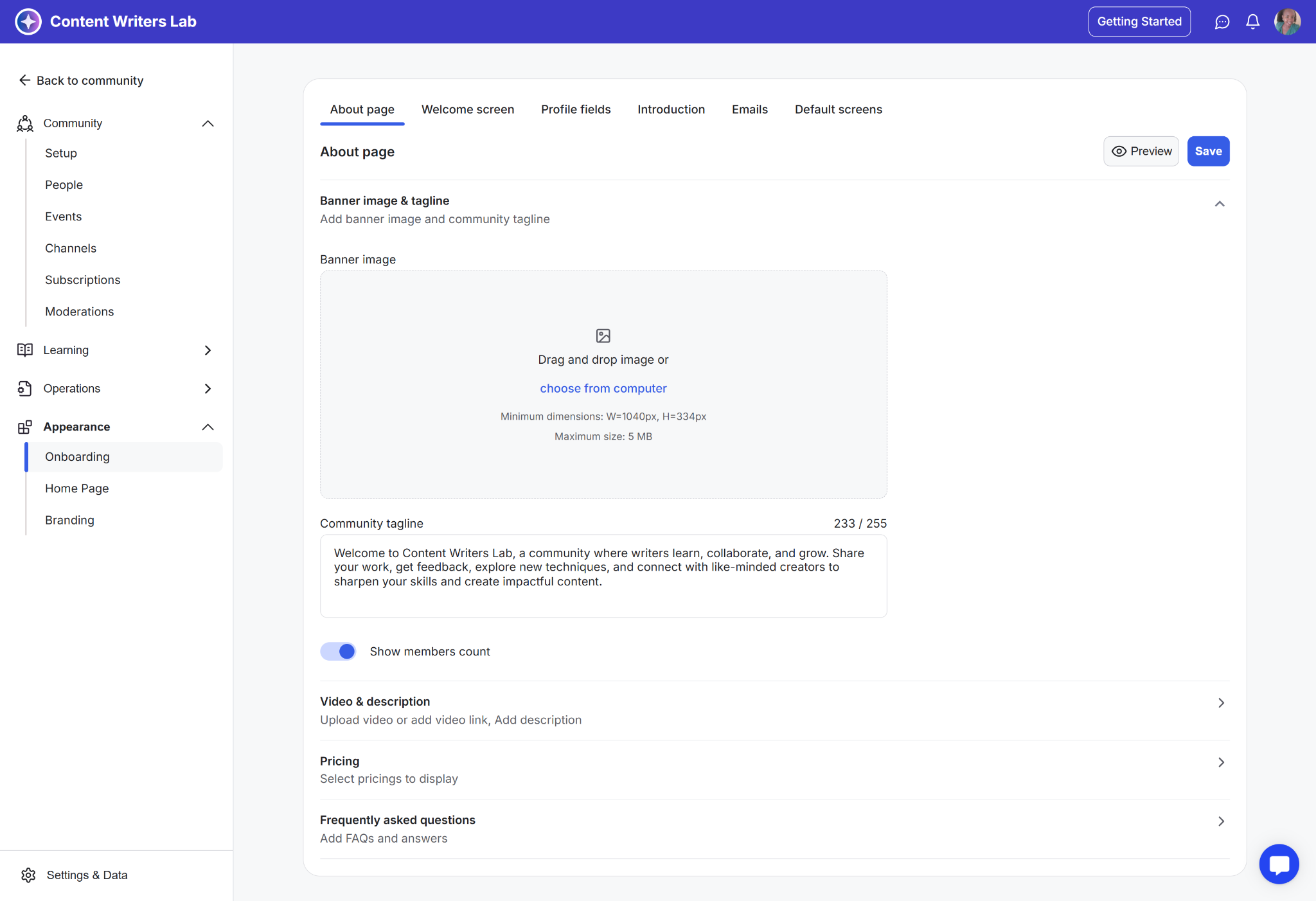Viewport: 1316px width, 901px height.
Task: Click the choose from computer link
Action: 603,388
